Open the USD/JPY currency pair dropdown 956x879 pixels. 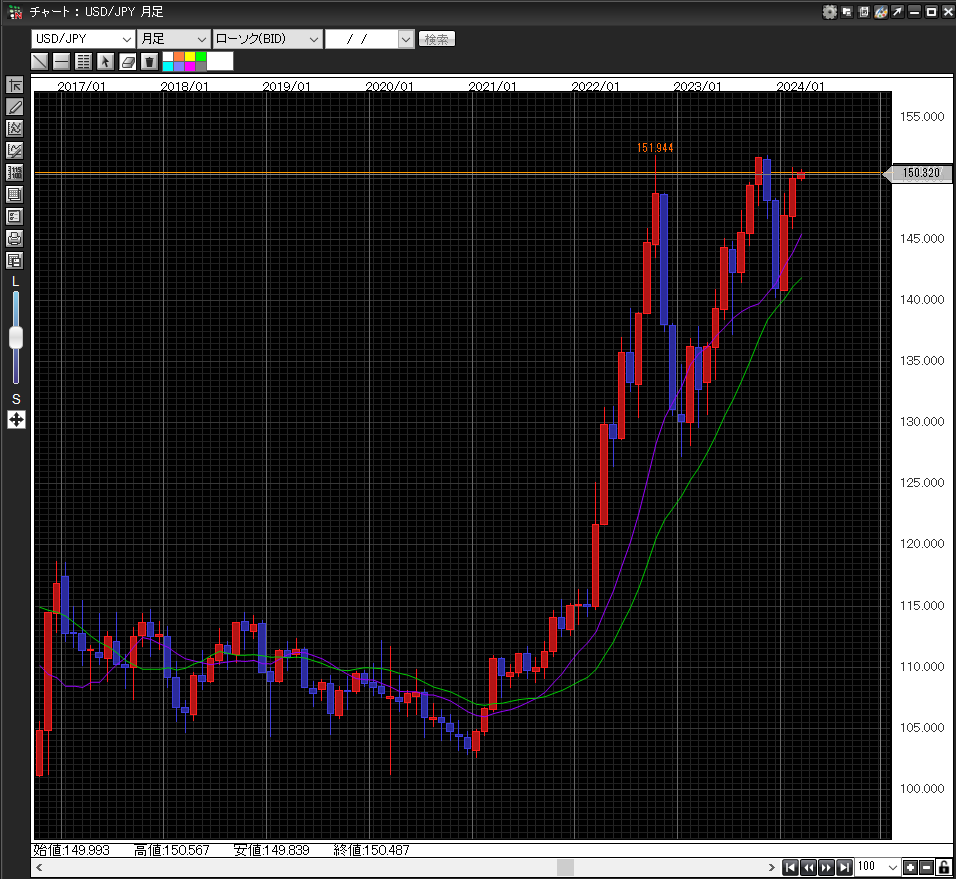pyautogui.click(x=83, y=39)
